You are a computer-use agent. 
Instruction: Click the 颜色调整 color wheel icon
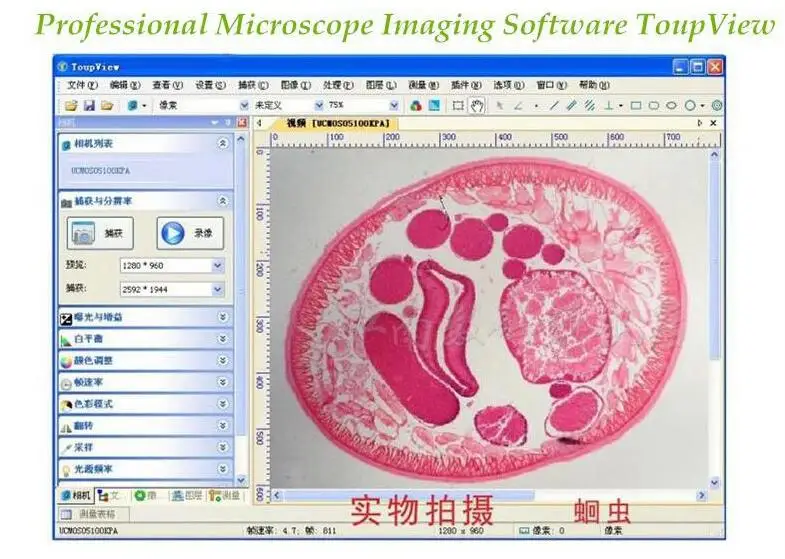point(66,362)
